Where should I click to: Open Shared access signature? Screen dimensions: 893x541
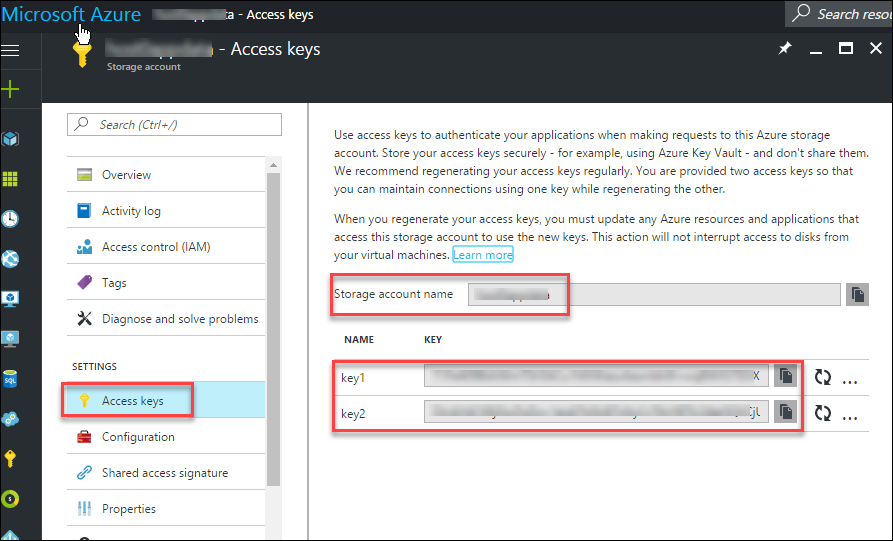click(x=166, y=473)
